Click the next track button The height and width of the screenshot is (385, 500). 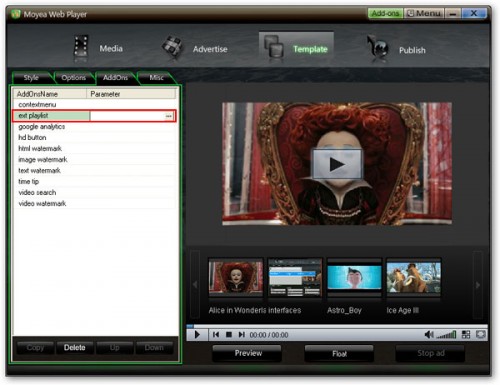[242, 334]
